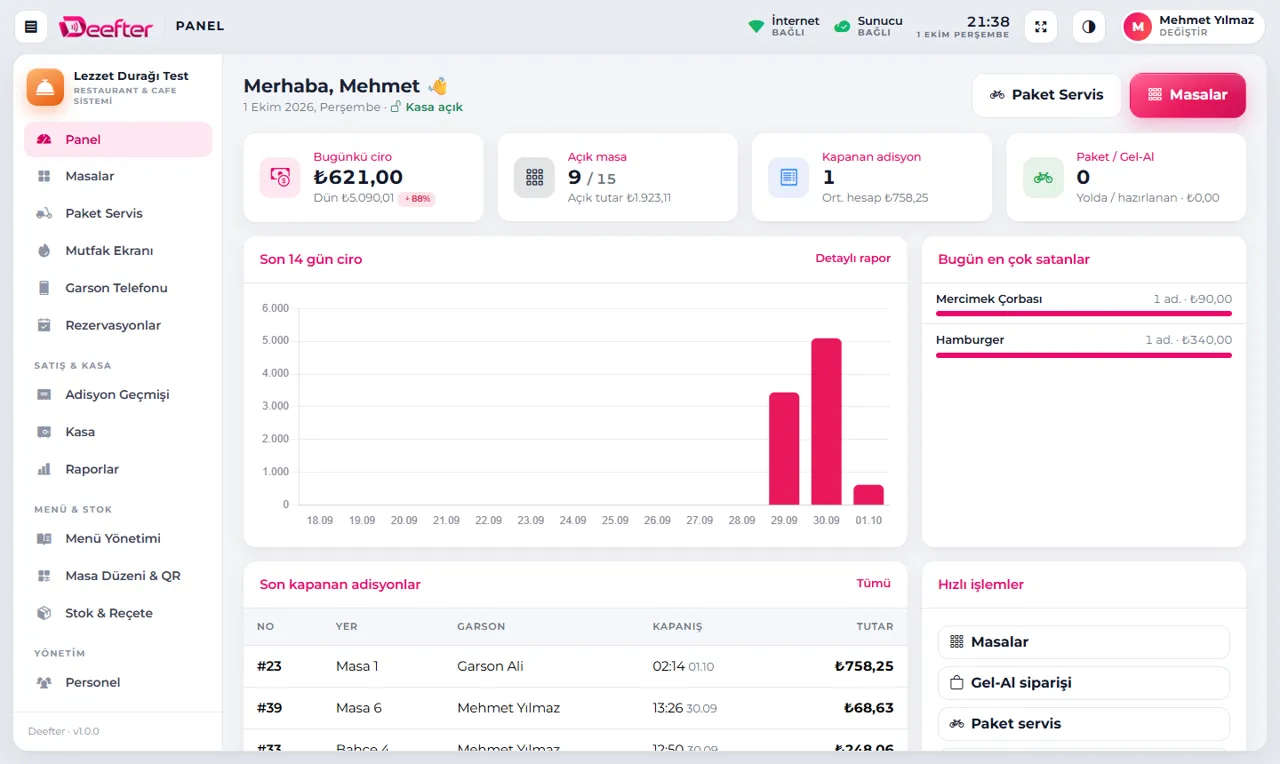Open Garson Telefonu sidebar item
1280x764 pixels.
[x=118, y=288]
